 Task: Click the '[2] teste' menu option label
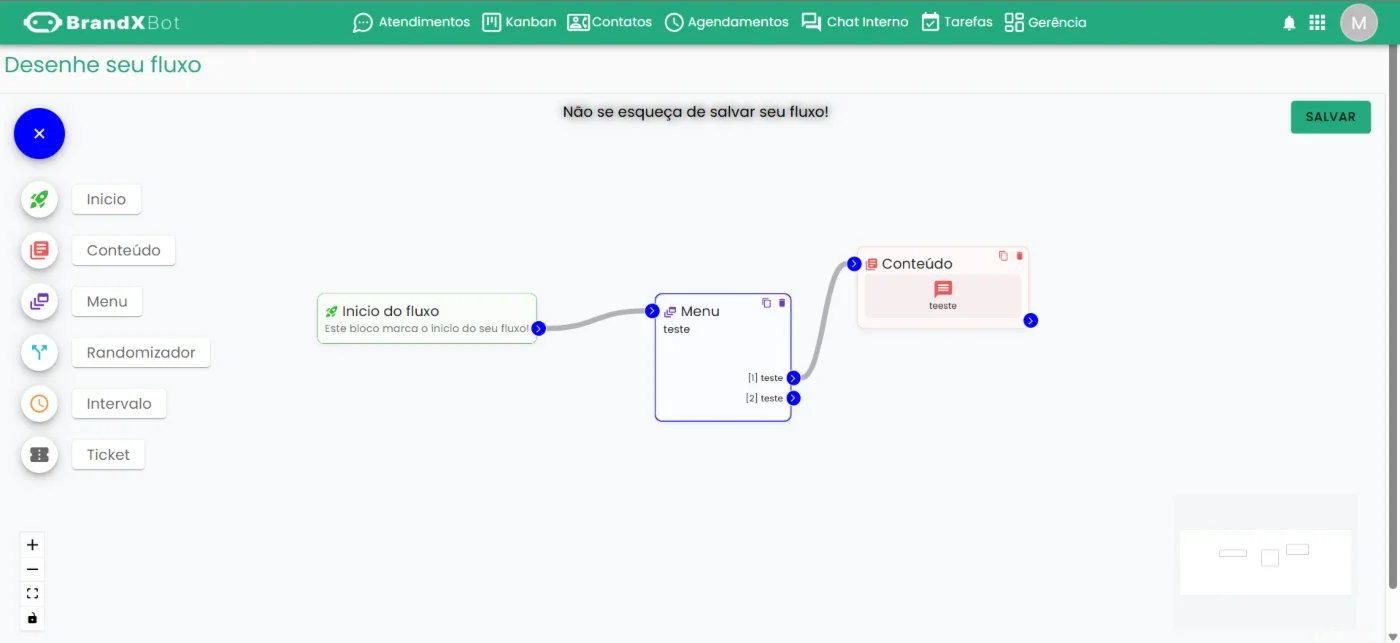click(x=765, y=398)
